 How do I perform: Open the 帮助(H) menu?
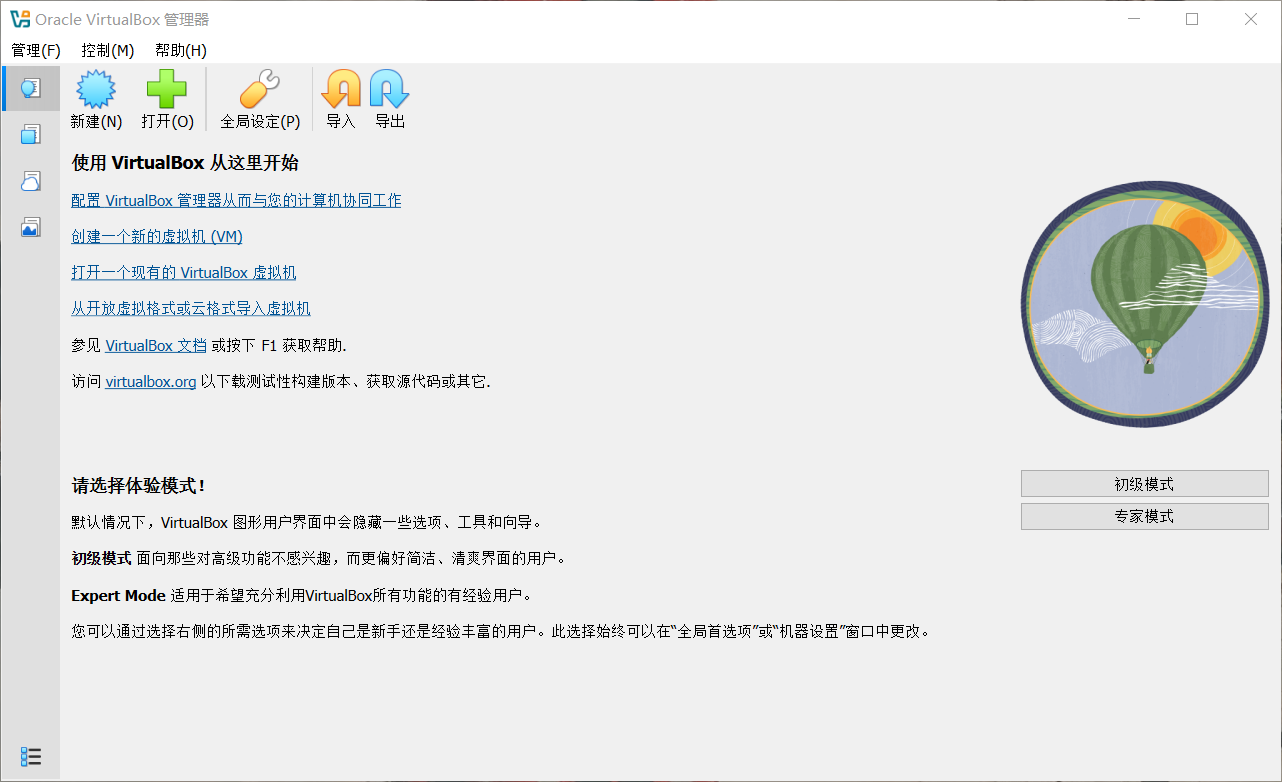tap(181, 50)
